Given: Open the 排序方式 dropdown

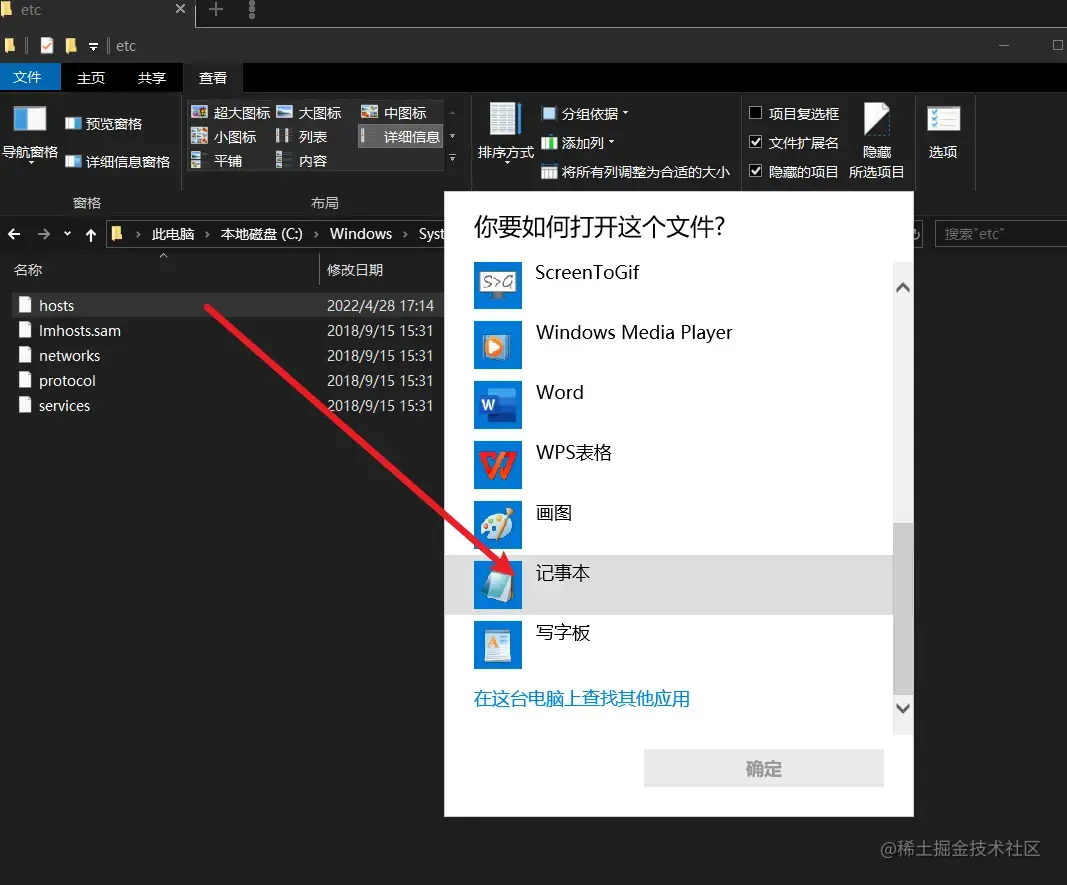Looking at the screenshot, I should [506, 133].
